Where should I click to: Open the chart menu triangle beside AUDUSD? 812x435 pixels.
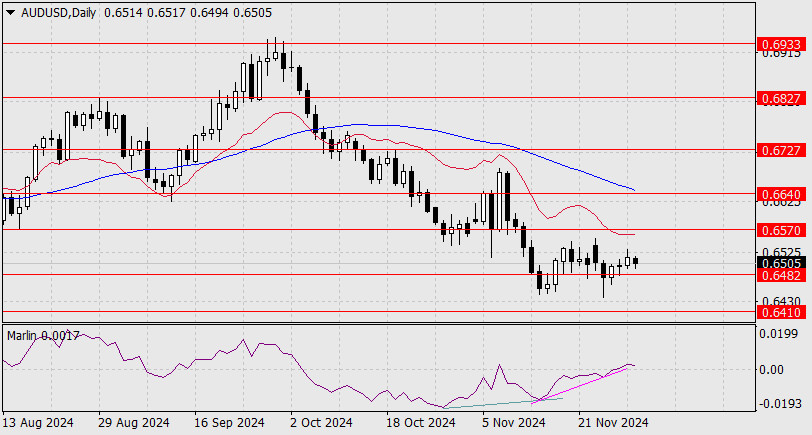click(11, 13)
